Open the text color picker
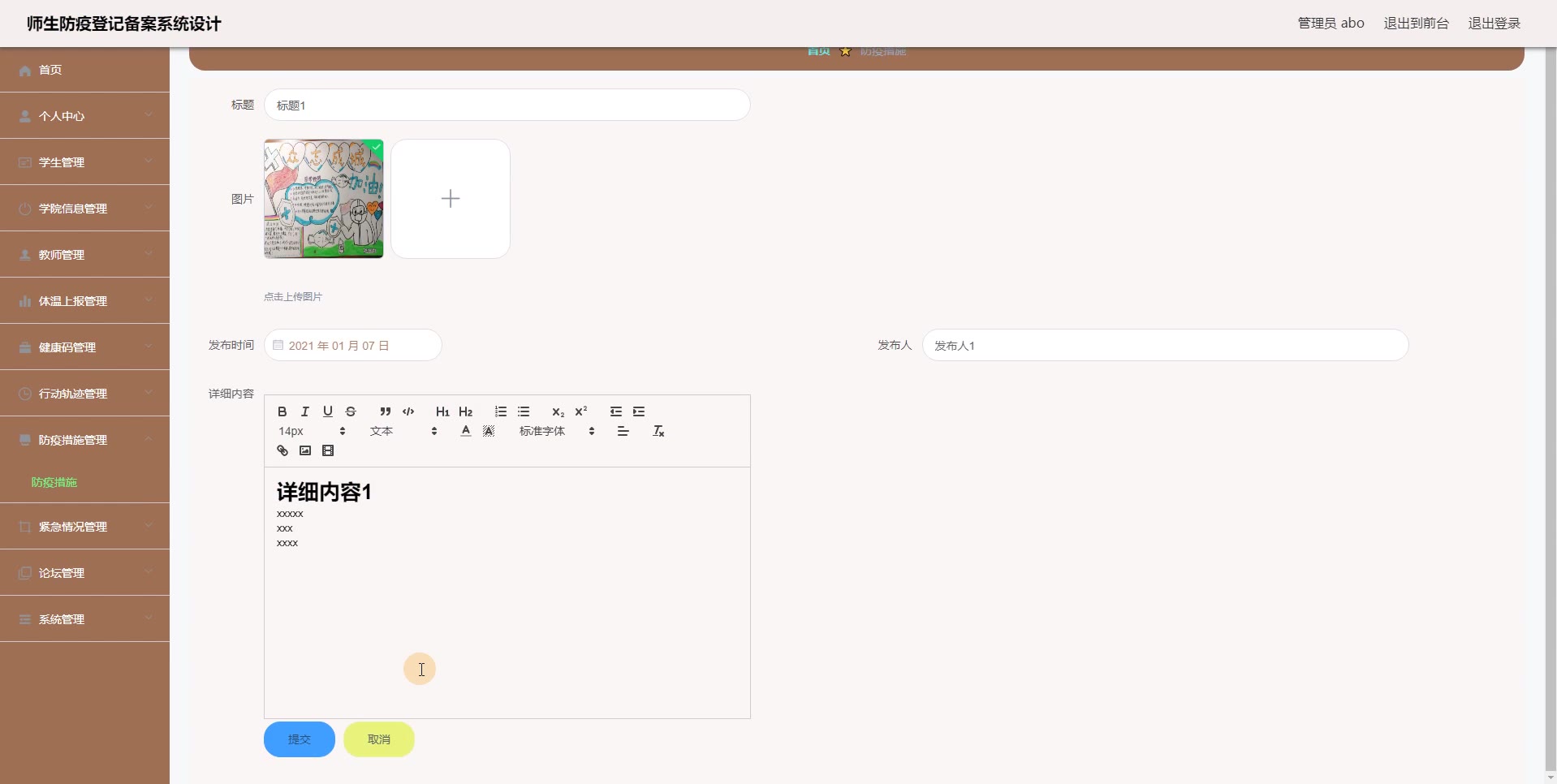The height and width of the screenshot is (784, 1557). pos(466,431)
